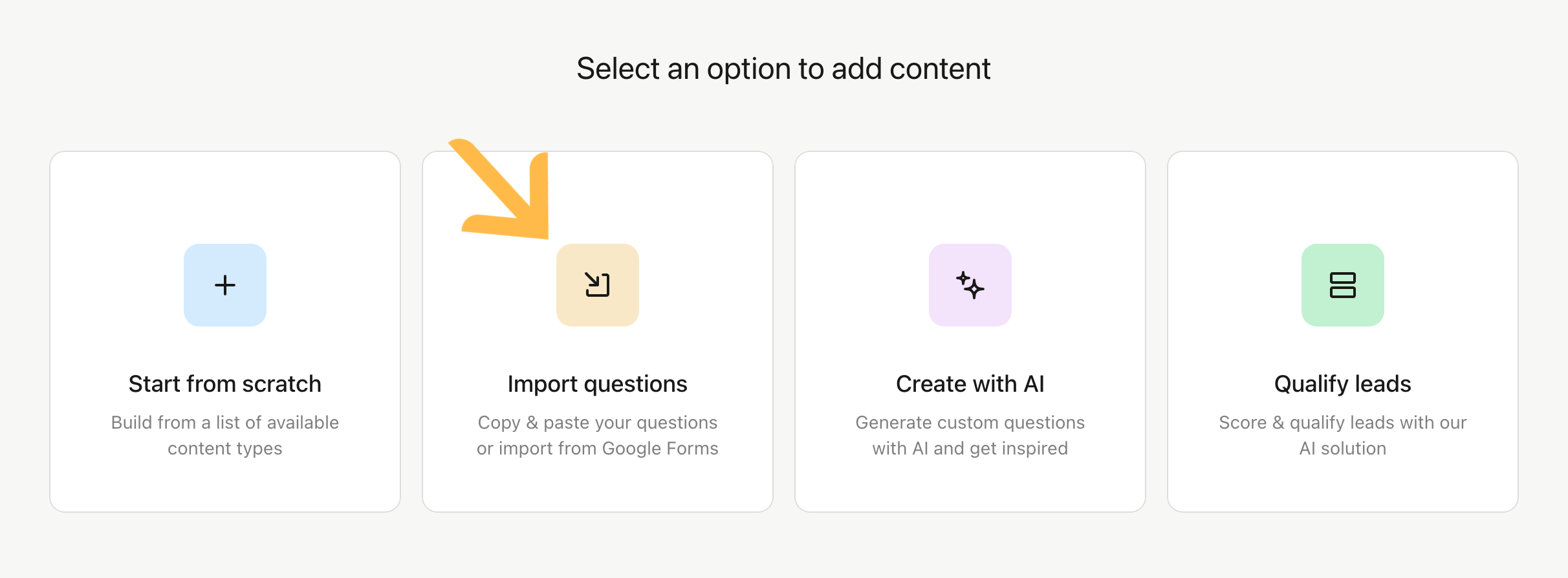The image size is (1568, 578).
Task: Click the blue plus icon
Action: coord(225,285)
